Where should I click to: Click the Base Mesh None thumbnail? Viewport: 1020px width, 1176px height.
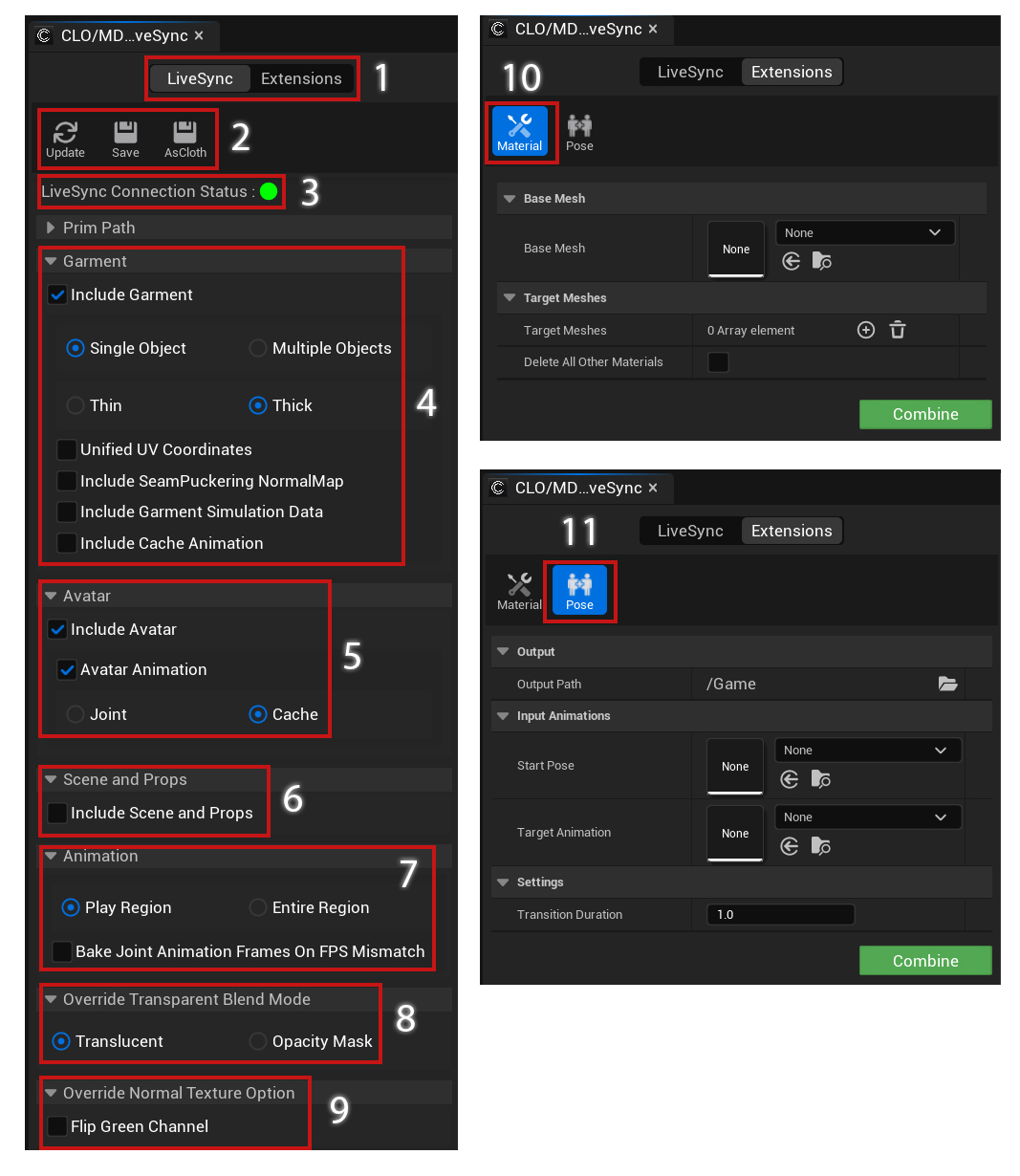[x=736, y=250]
